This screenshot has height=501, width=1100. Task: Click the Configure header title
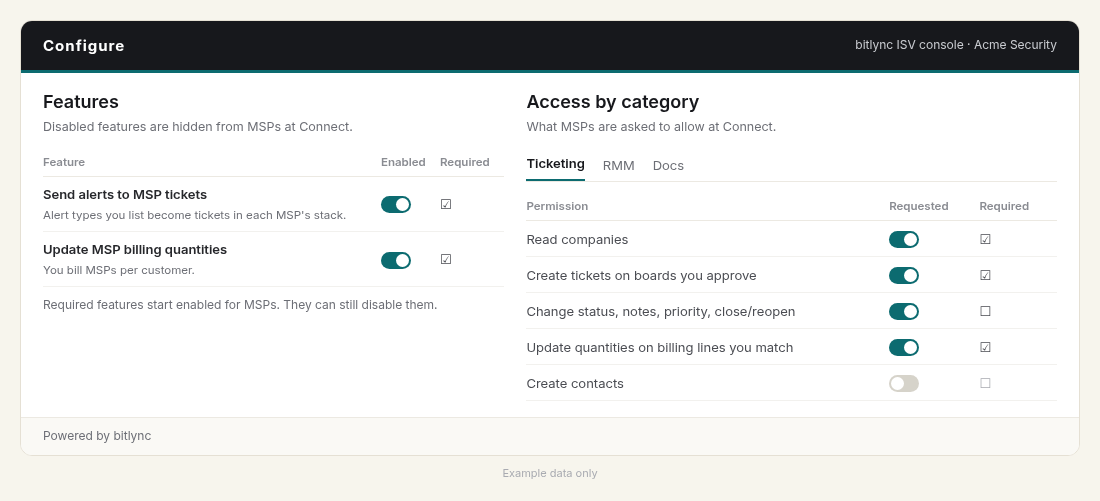coord(83,46)
